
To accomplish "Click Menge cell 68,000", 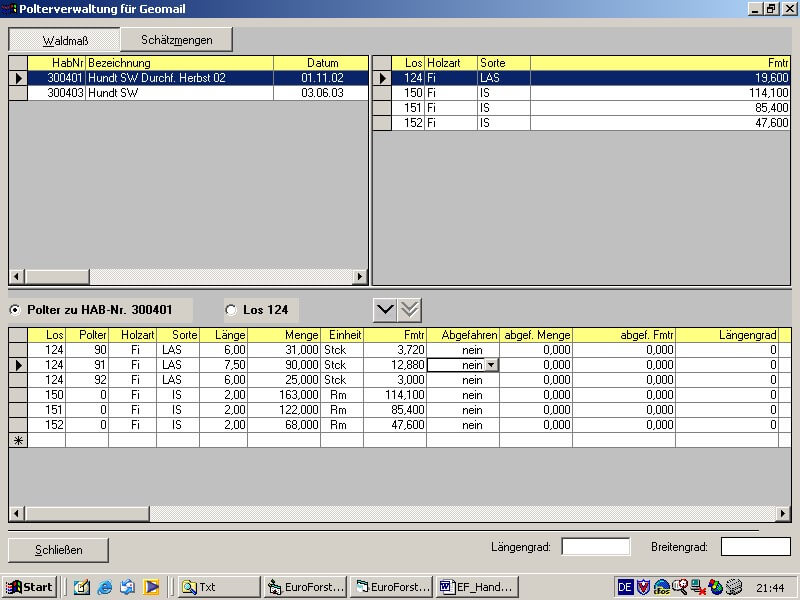I will (x=284, y=425).
